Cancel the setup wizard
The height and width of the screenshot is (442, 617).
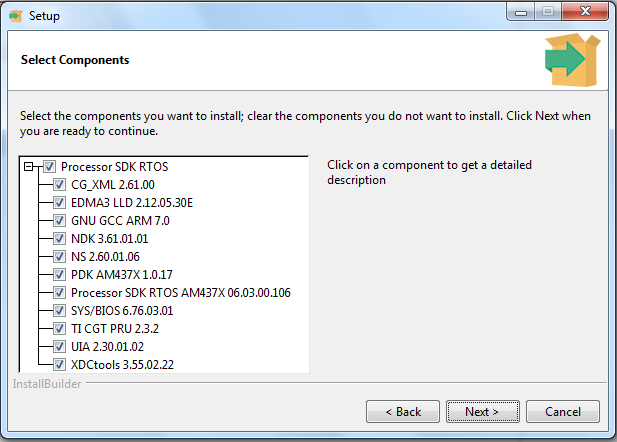561,411
